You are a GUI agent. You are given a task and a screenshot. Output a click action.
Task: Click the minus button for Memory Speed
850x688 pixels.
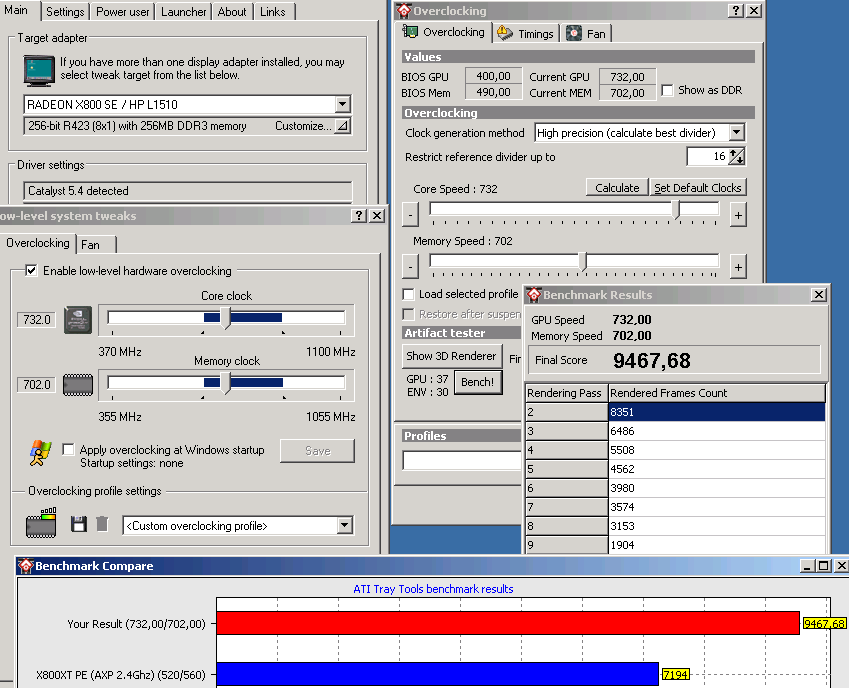coord(410,267)
